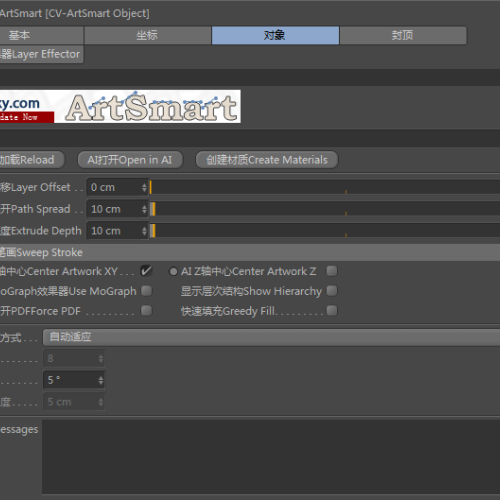Click the Layer Offset slider track
This screenshot has height=500, width=500.
point(325,187)
